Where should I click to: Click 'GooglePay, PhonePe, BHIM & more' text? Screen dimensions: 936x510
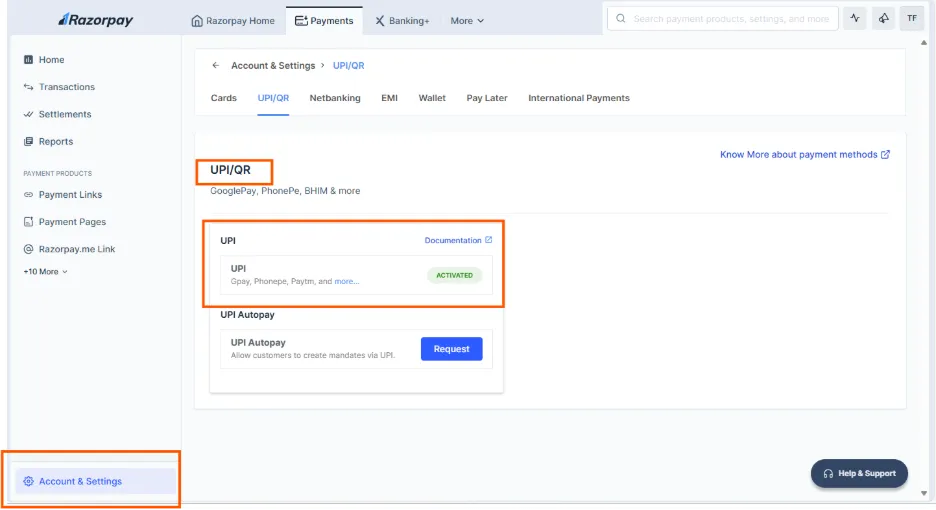[285, 191]
